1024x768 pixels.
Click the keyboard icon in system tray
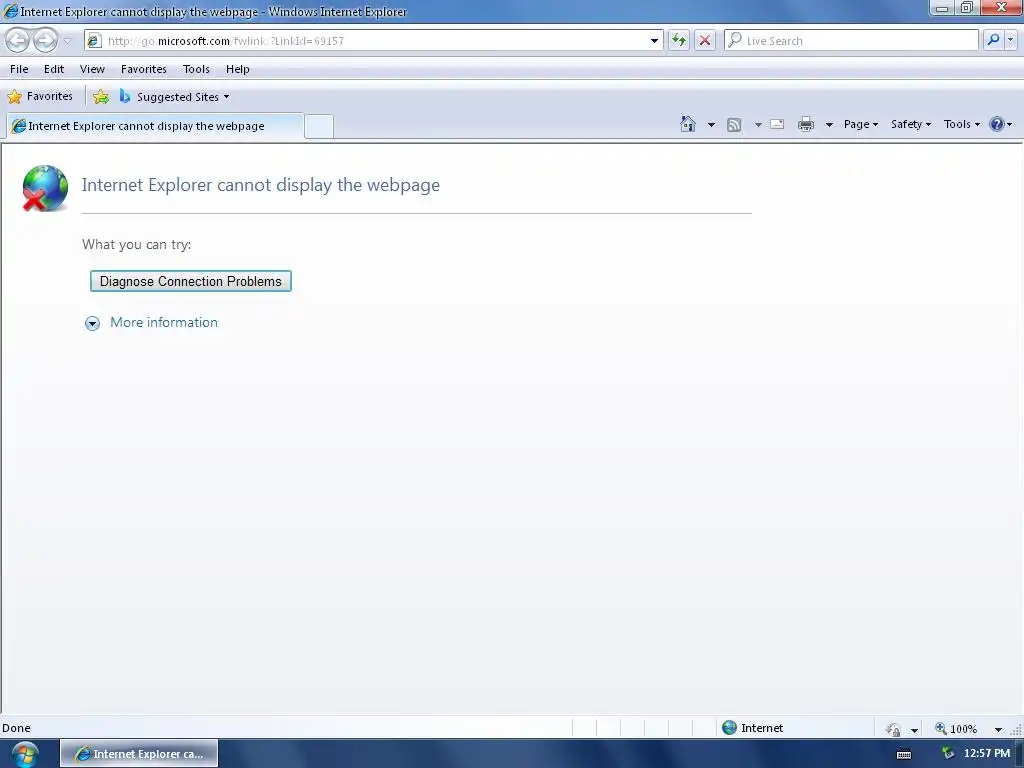[904, 755]
